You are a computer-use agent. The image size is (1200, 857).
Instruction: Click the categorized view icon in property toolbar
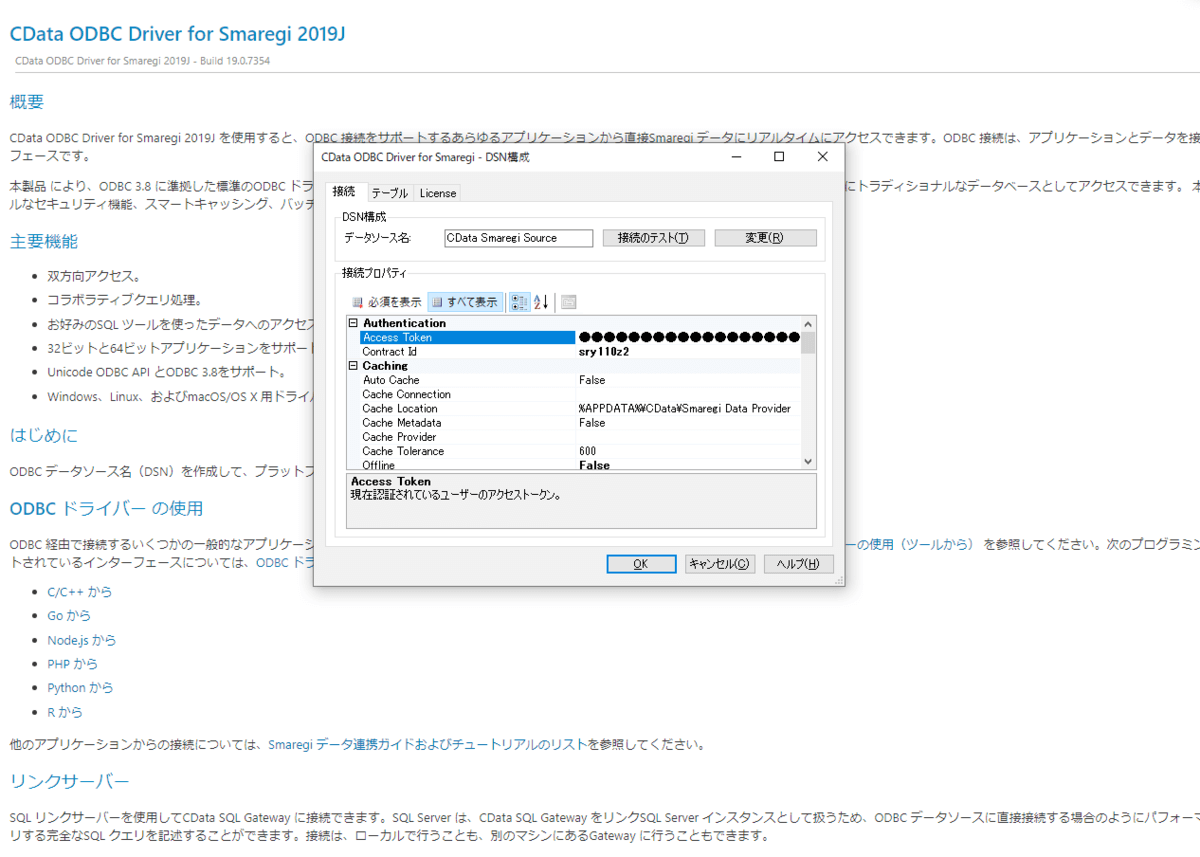(x=519, y=302)
